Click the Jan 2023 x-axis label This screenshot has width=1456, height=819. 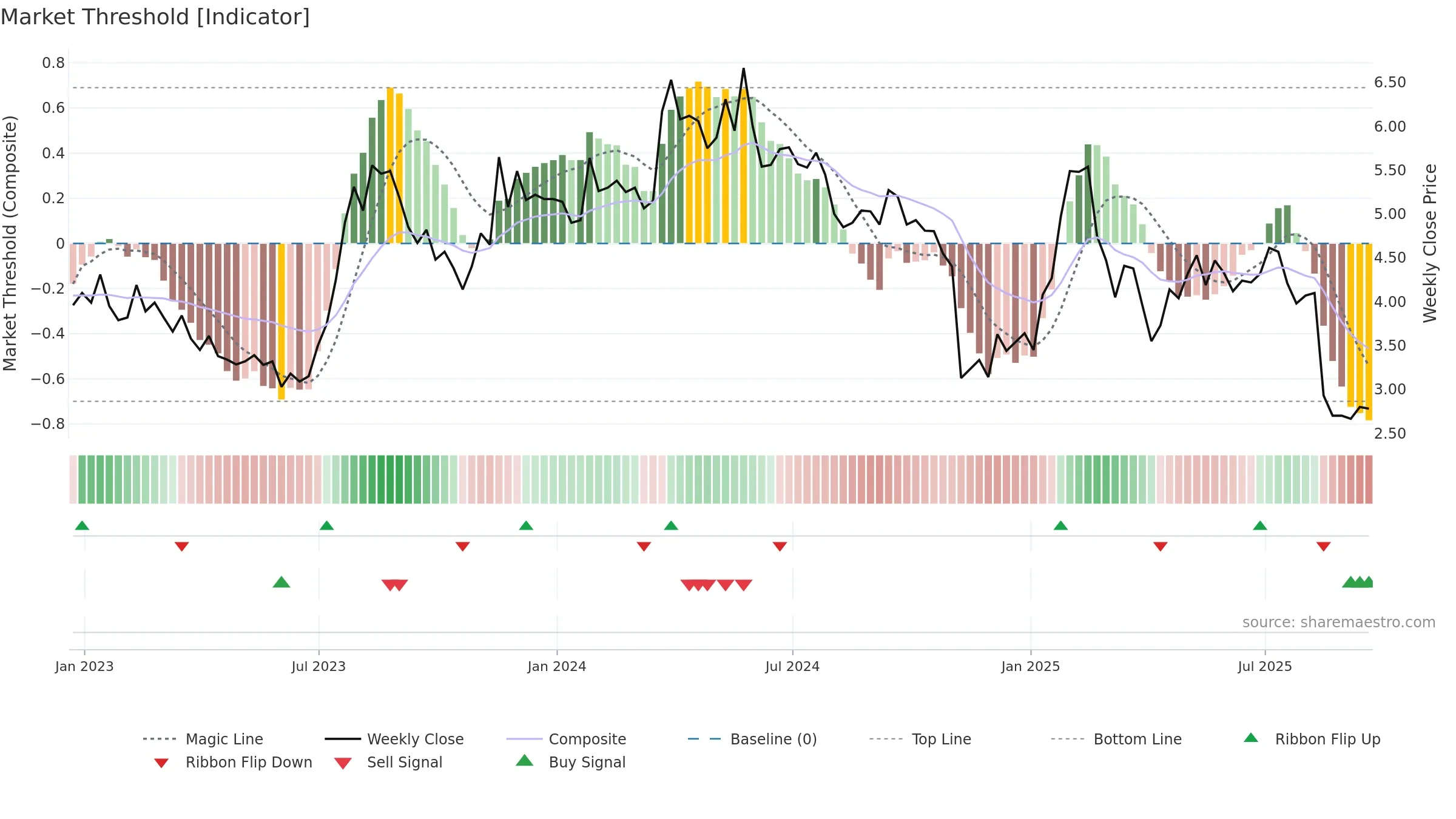click(x=84, y=667)
